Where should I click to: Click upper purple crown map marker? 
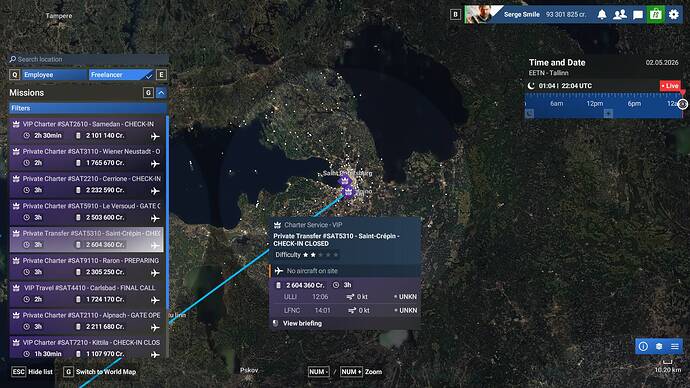345,180
